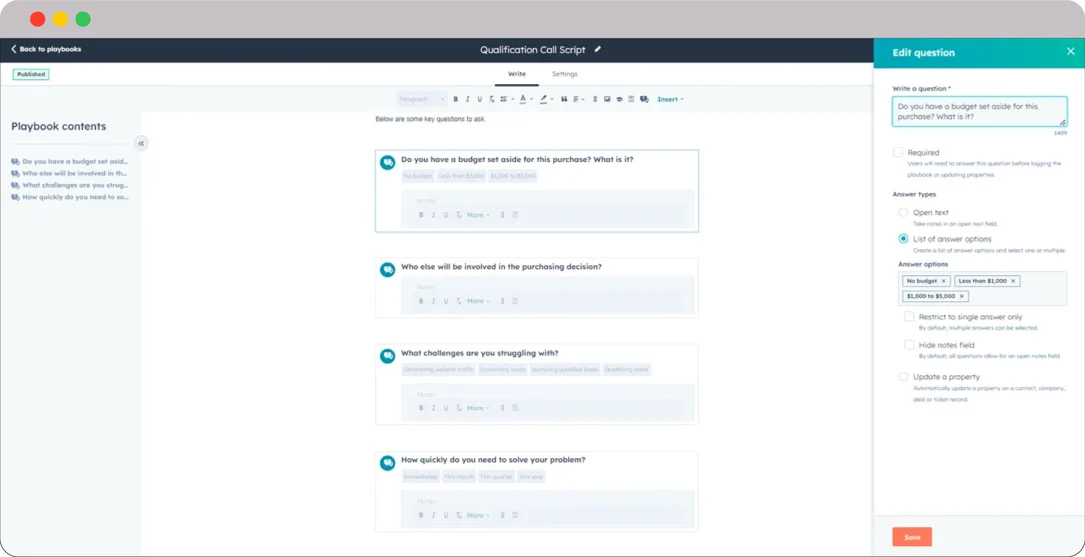Click the question icon of 'How quickly' card
The width and height of the screenshot is (1085, 557).
[388, 463]
